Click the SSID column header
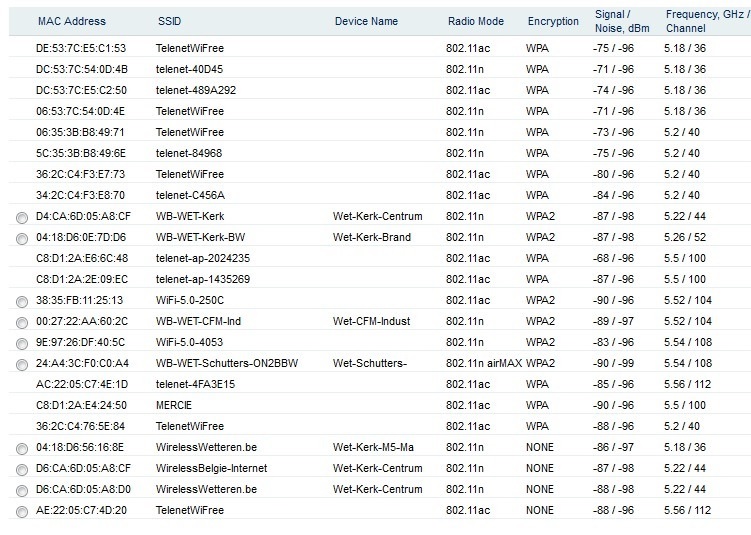 point(170,21)
